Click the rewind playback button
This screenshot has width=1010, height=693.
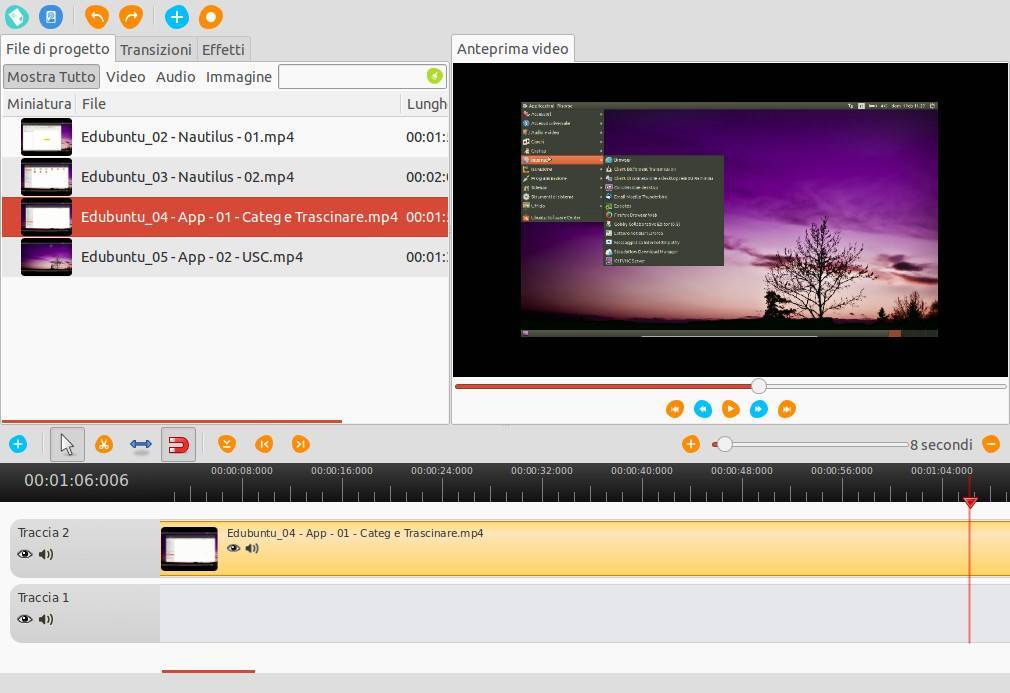pyautogui.click(x=703, y=409)
